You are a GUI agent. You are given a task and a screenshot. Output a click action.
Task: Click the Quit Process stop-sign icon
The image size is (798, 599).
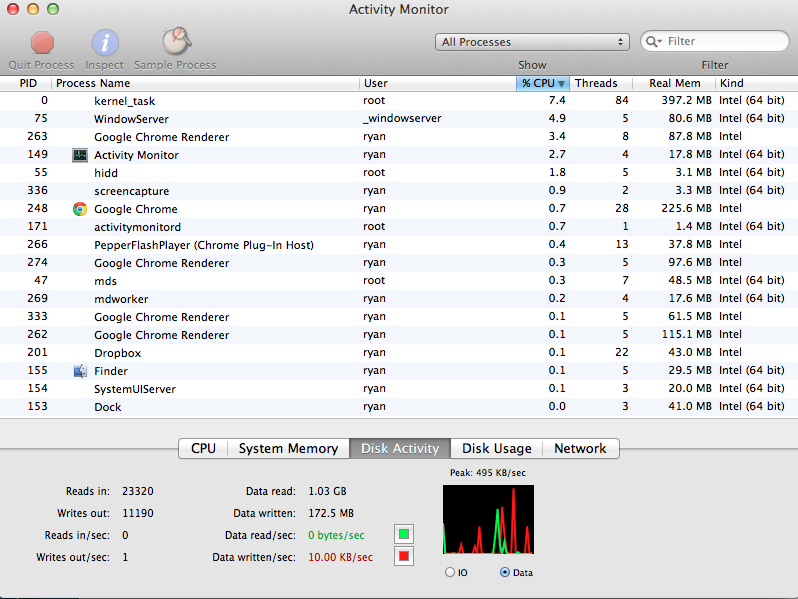point(42,43)
